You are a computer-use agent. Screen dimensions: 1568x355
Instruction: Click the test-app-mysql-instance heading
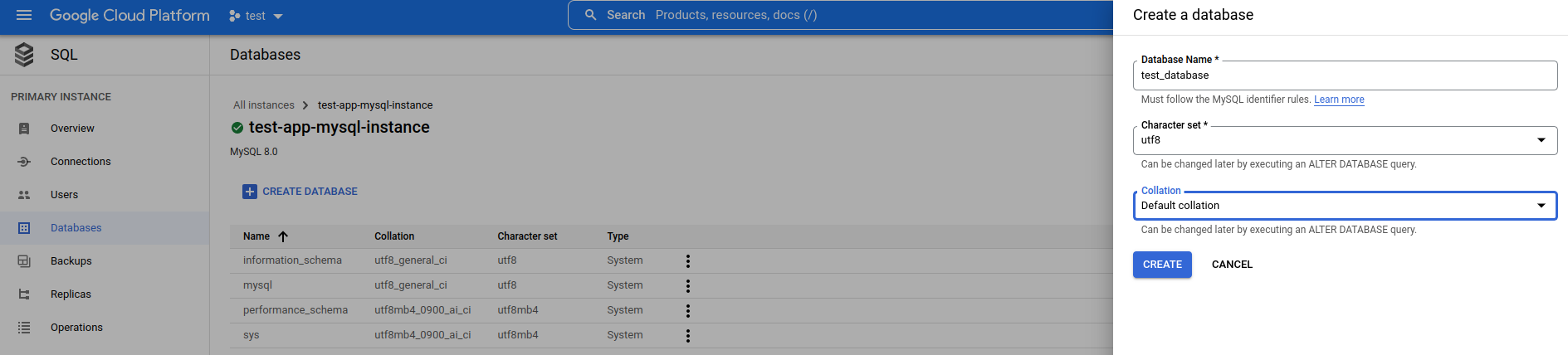[339, 128]
